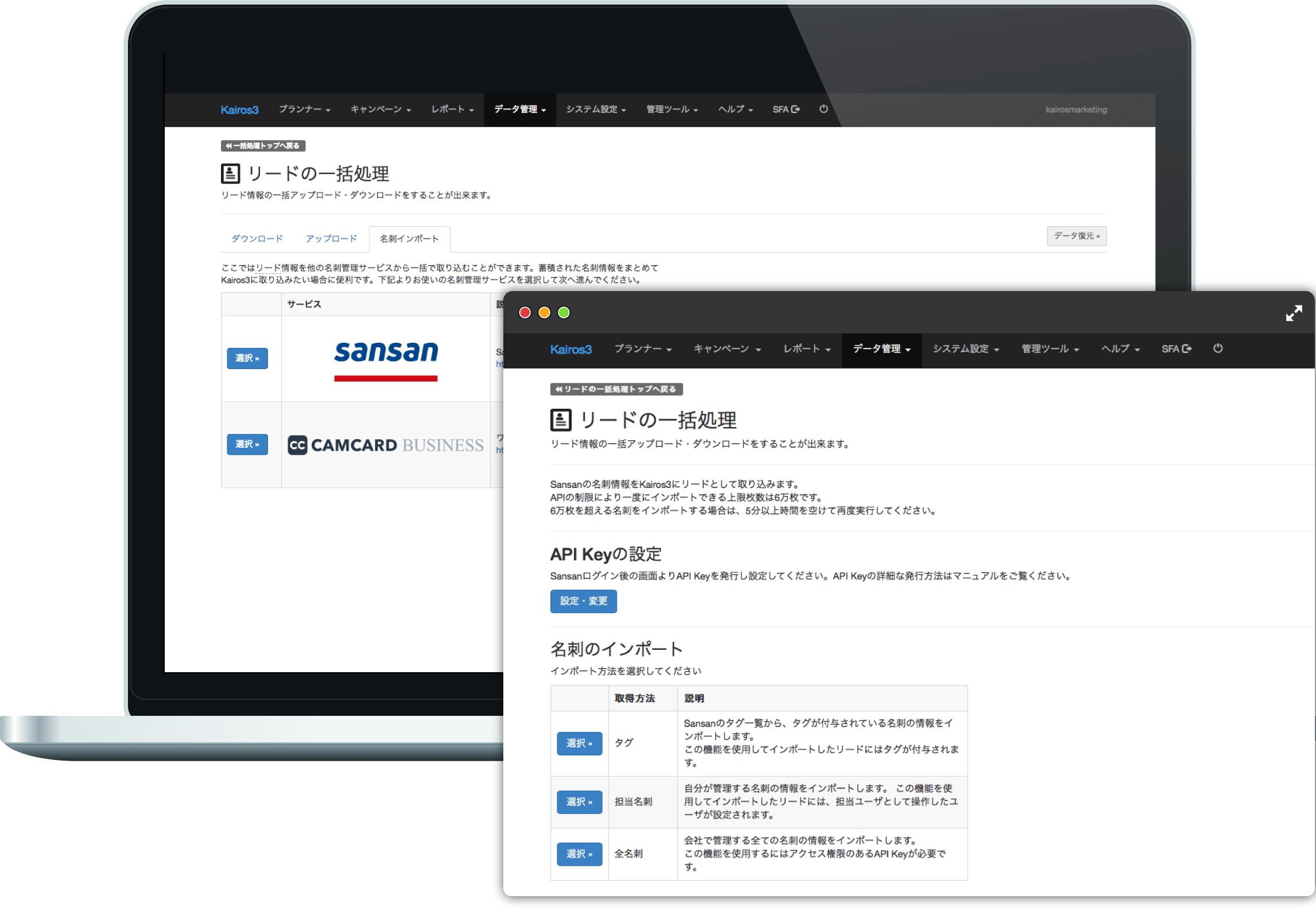Click 選択 button for the タグ method

click(579, 743)
